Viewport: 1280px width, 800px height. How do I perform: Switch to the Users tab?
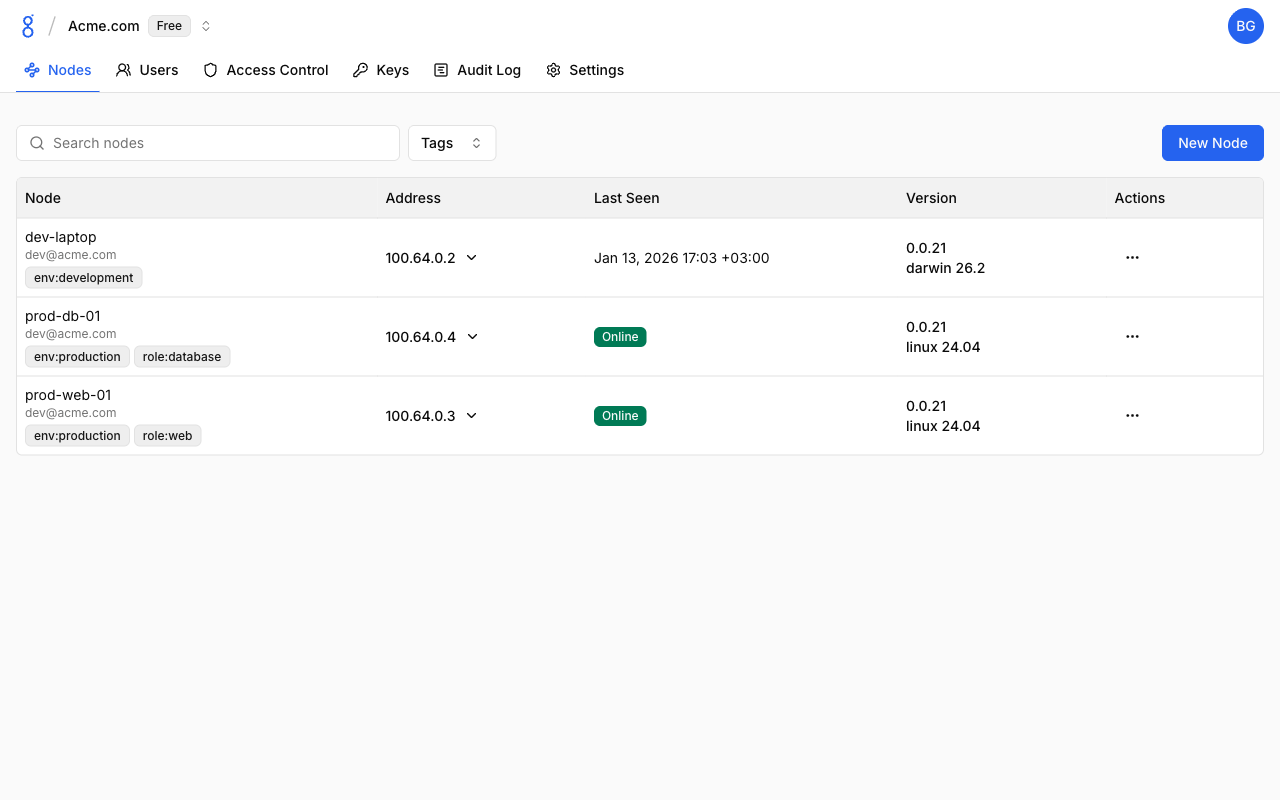click(147, 70)
